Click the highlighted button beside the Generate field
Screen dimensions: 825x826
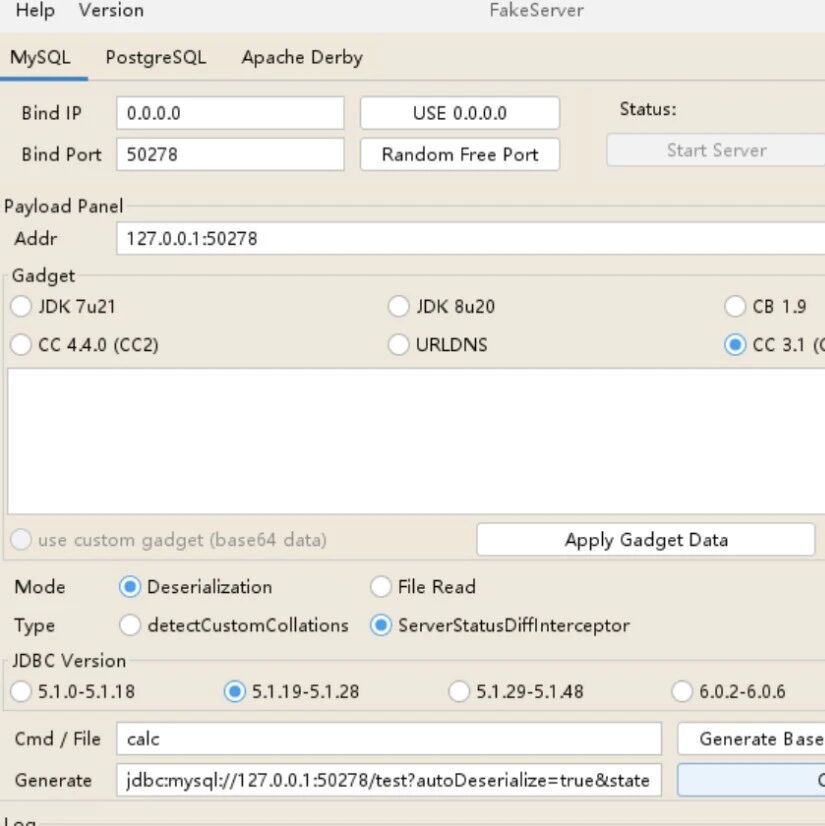click(751, 780)
